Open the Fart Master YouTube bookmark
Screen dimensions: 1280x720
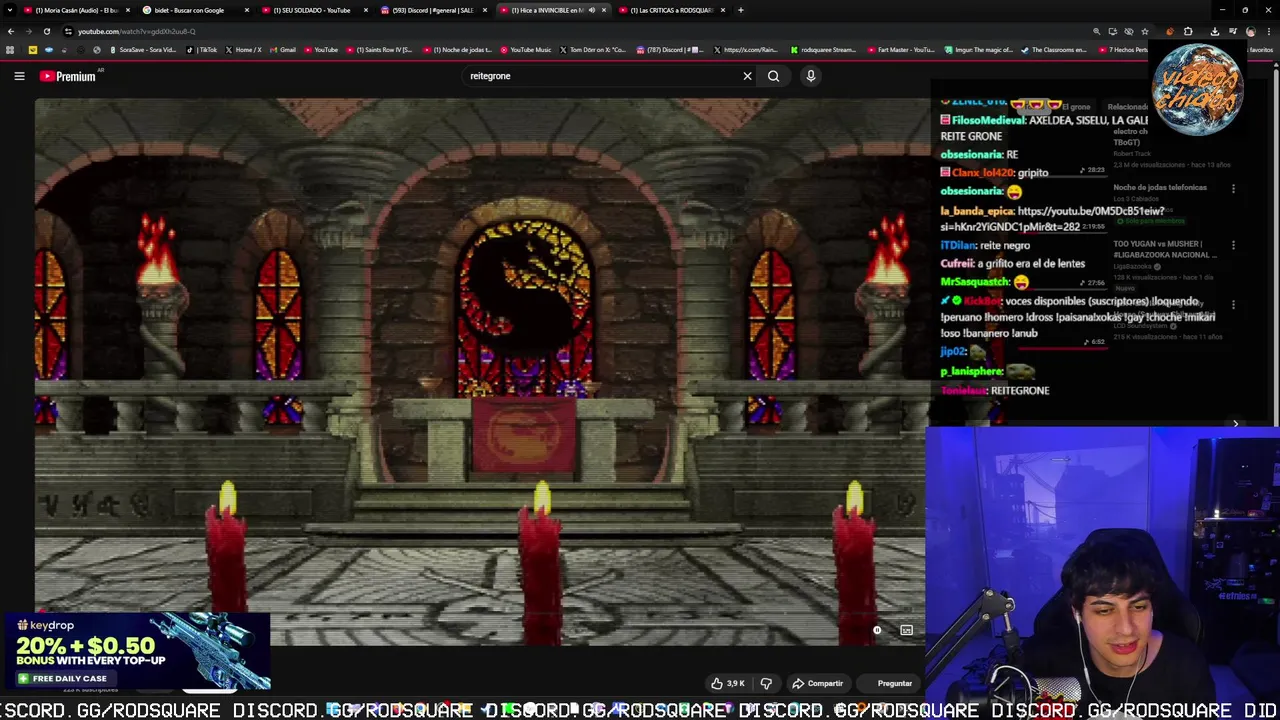(x=901, y=49)
